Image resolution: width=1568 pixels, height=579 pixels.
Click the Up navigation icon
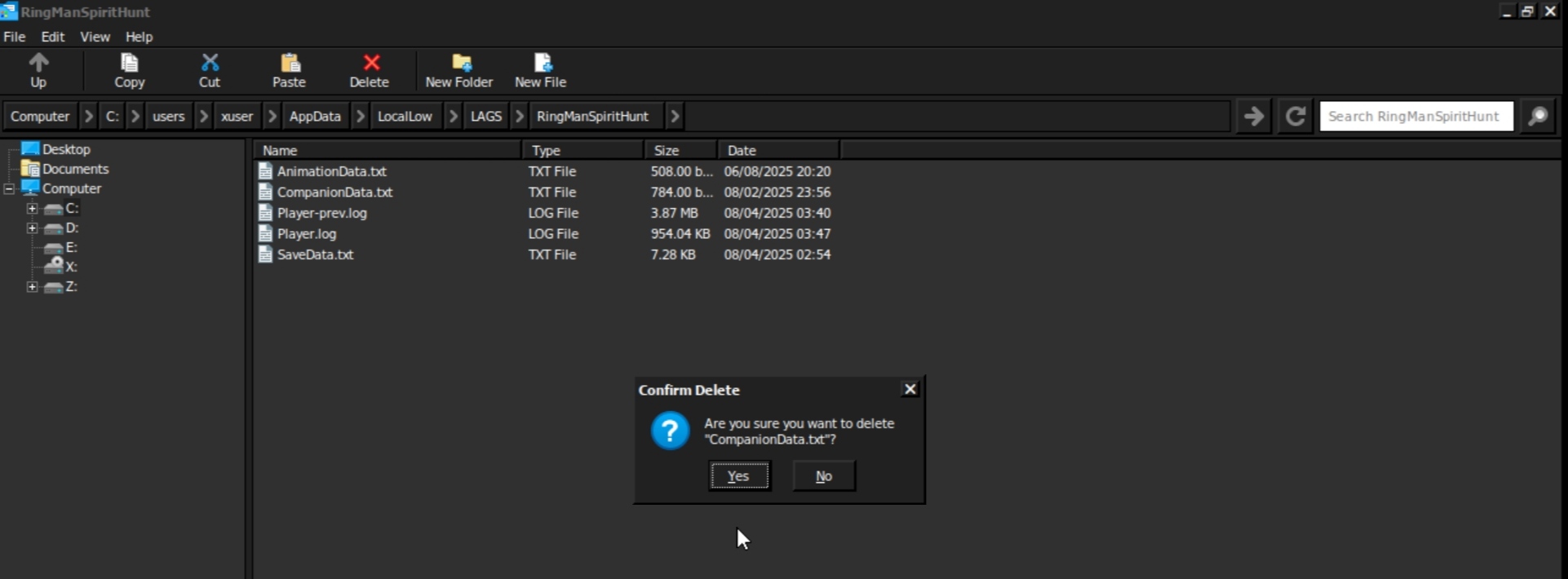coord(38,64)
